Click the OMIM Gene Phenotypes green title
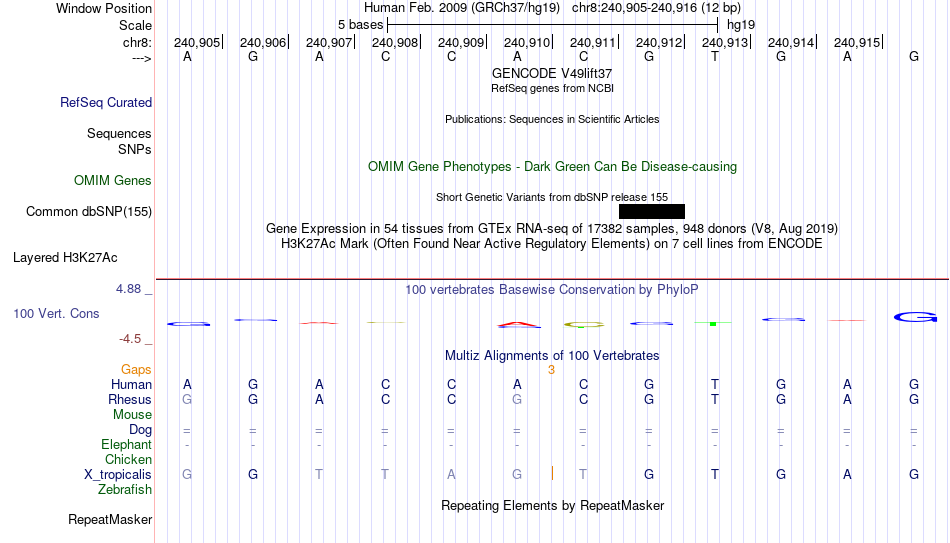950x543 pixels. [552, 167]
